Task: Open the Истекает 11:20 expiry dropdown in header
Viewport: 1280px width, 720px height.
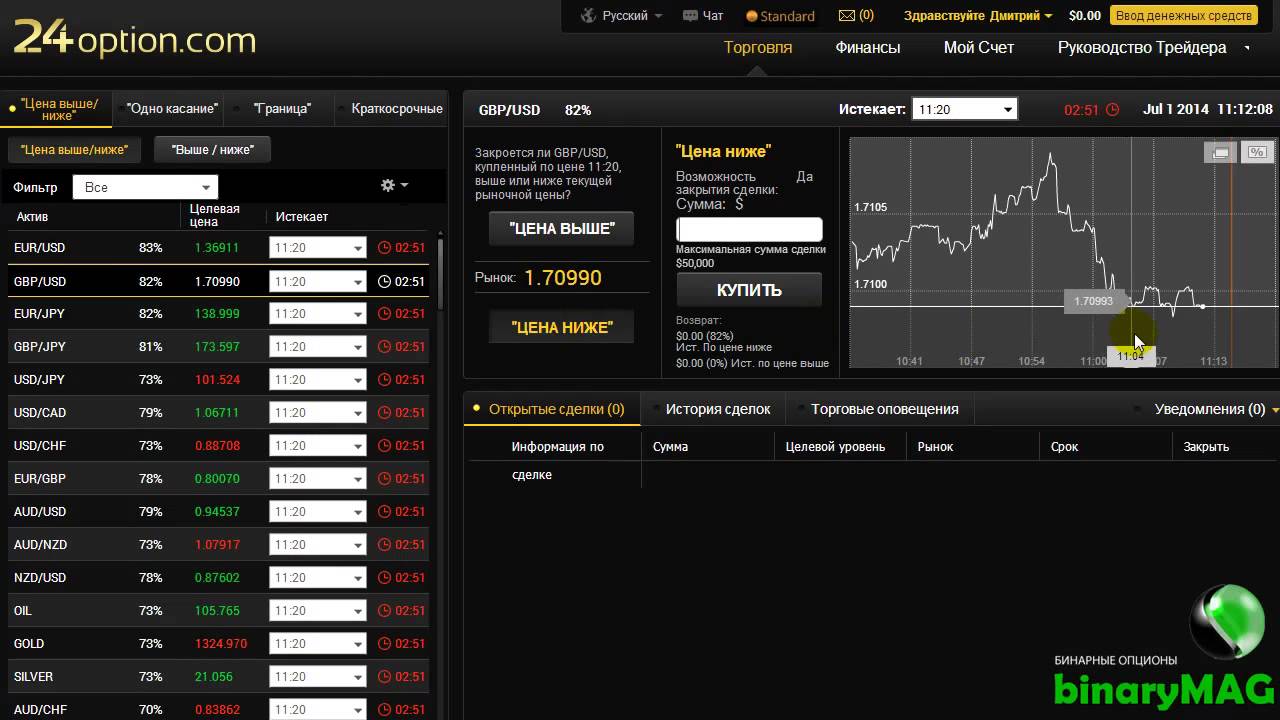Action: click(x=964, y=109)
